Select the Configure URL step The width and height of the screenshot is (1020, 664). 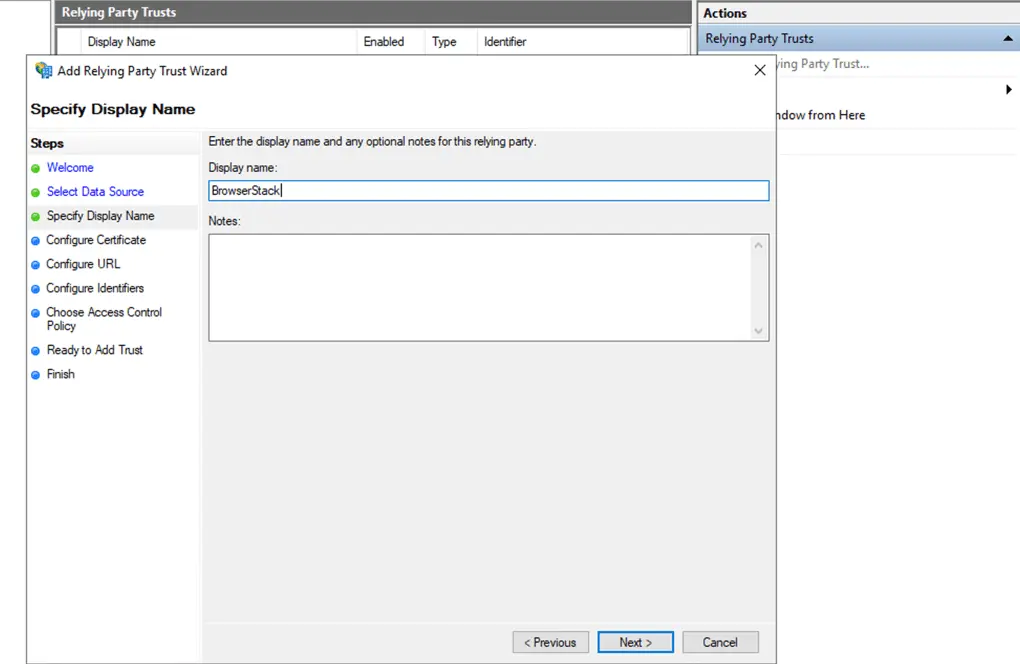(x=83, y=264)
